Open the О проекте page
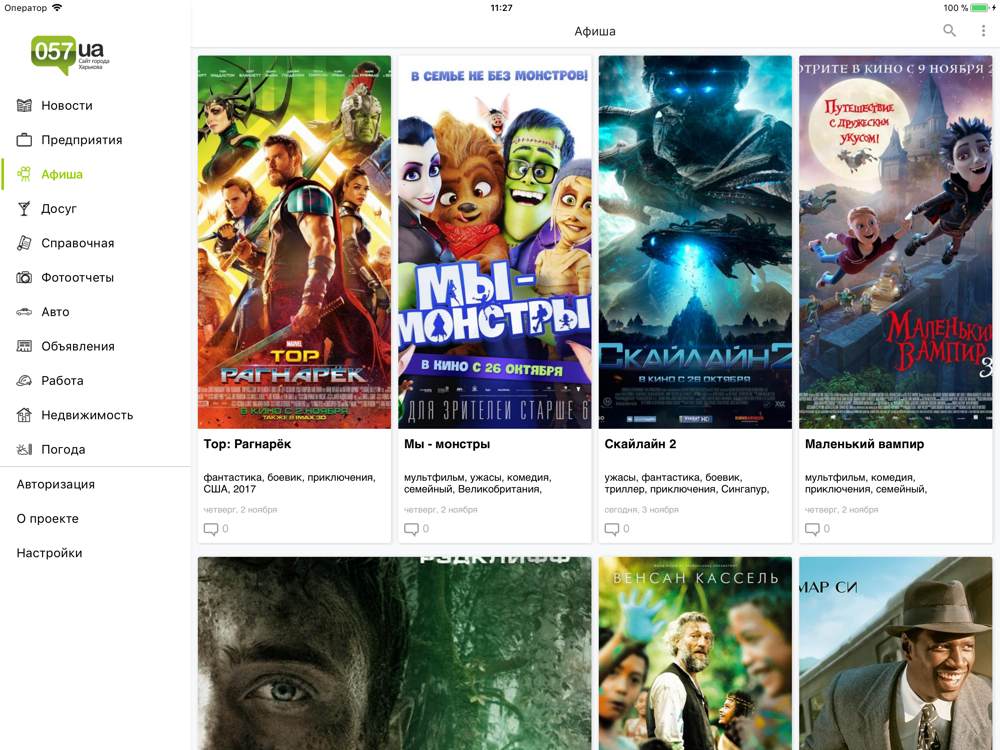1000x750 pixels. pos(48,518)
